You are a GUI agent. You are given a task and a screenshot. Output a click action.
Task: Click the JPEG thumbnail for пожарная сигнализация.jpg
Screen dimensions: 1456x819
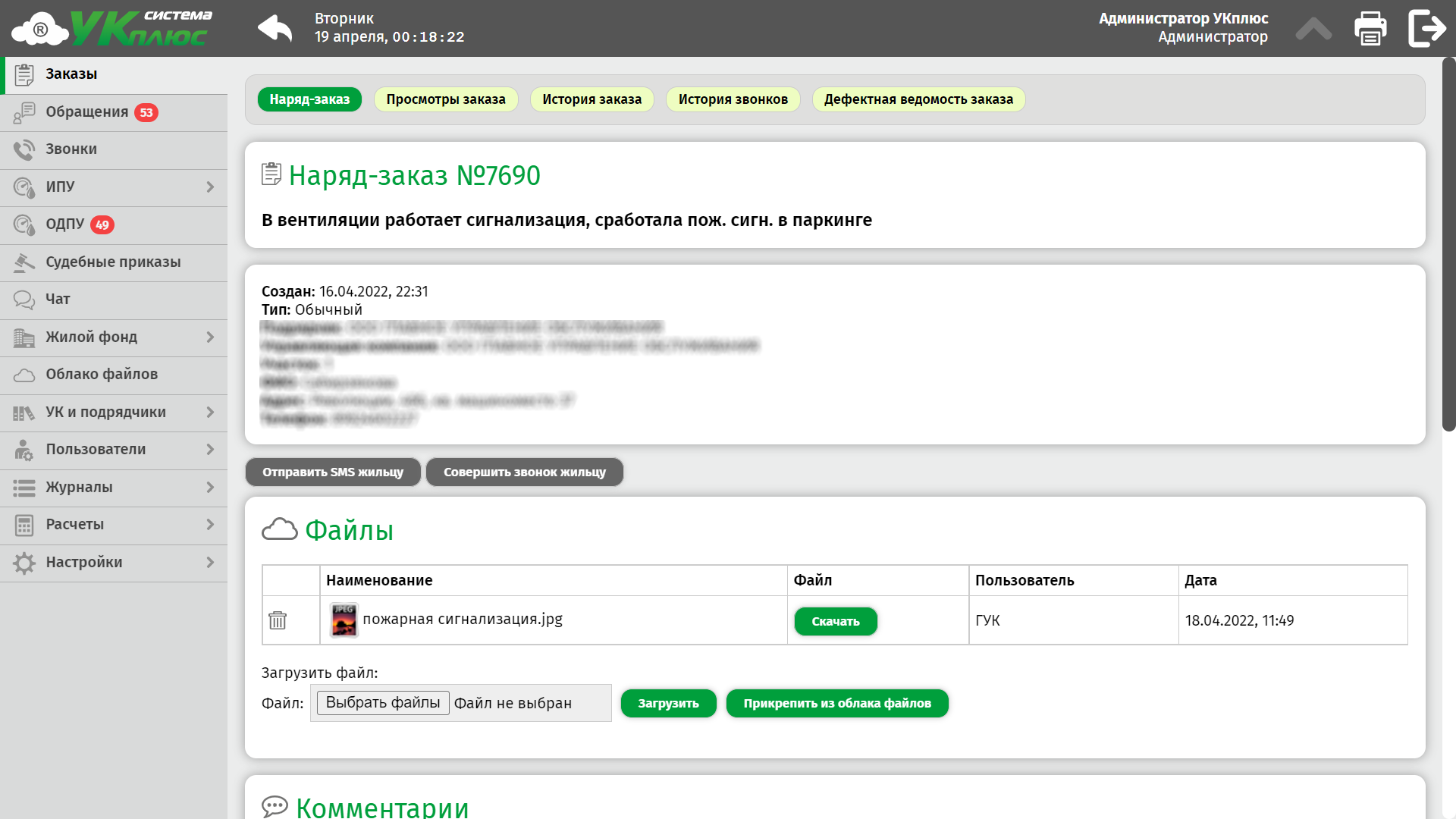tap(344, 620)
